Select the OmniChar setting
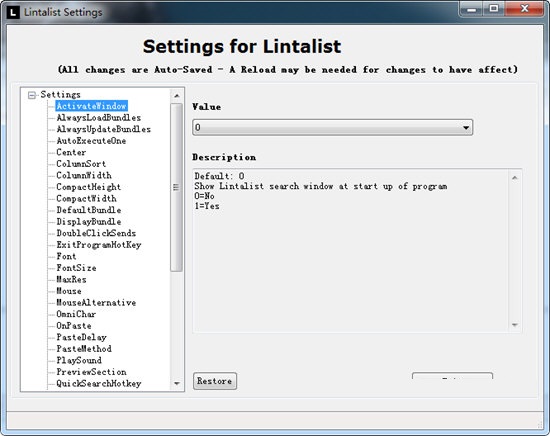The height and width of the screenshot is (436, 550). (x=76, y=314)
